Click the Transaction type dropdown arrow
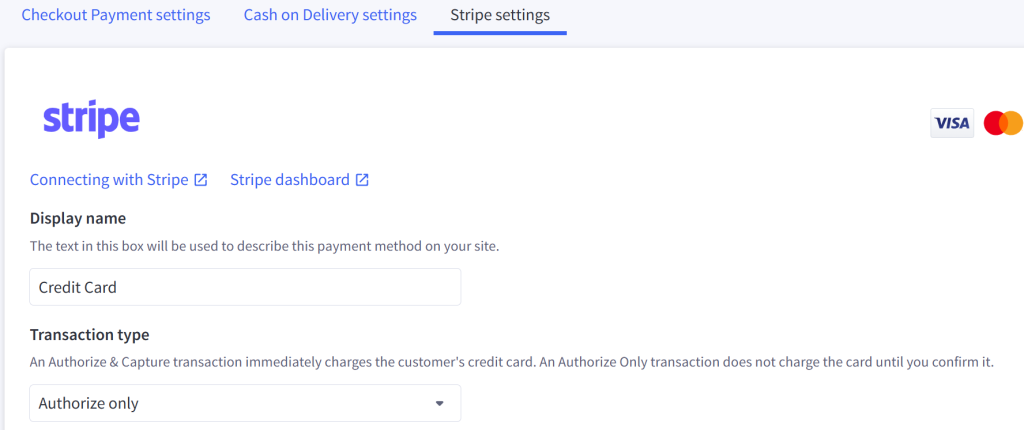 [440, 403]
